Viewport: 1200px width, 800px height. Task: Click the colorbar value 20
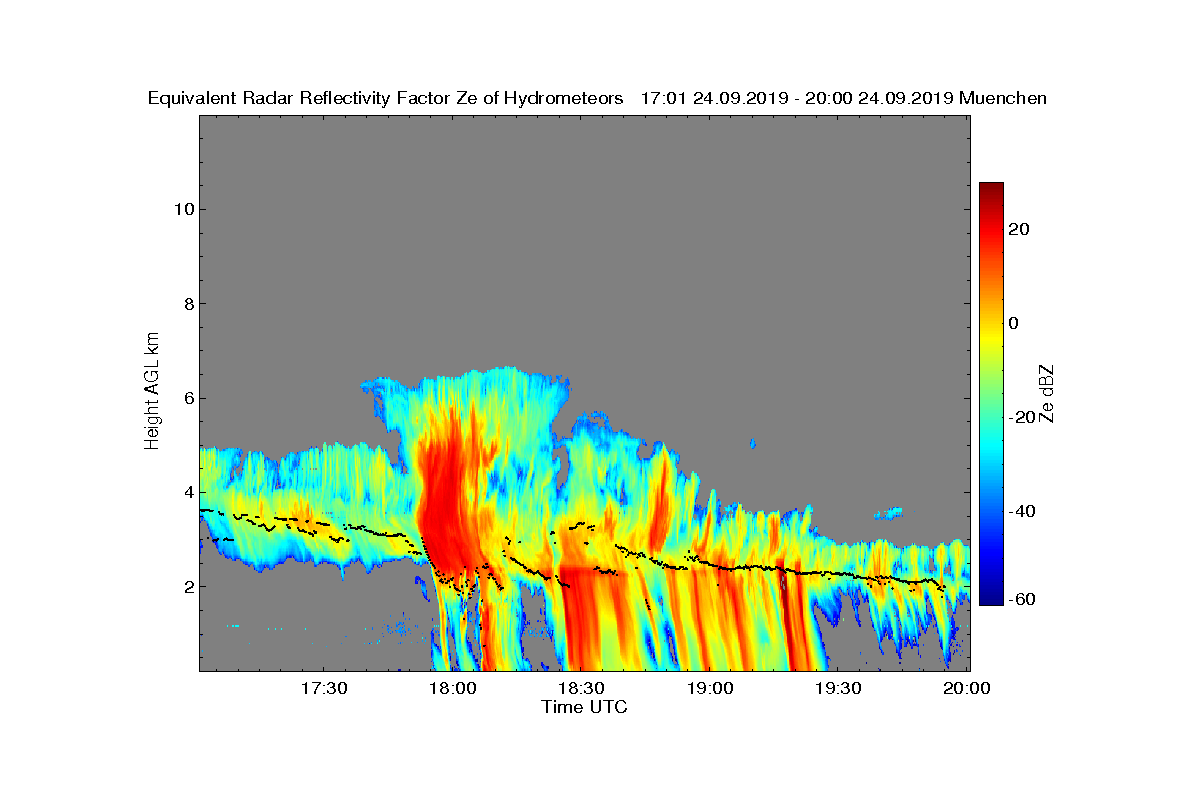1019,229
